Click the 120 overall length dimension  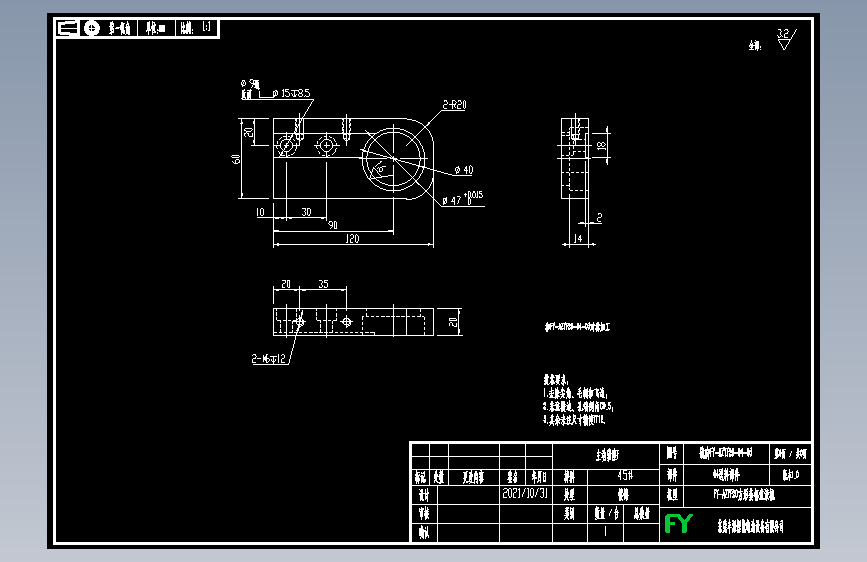[x=352, y=238]
